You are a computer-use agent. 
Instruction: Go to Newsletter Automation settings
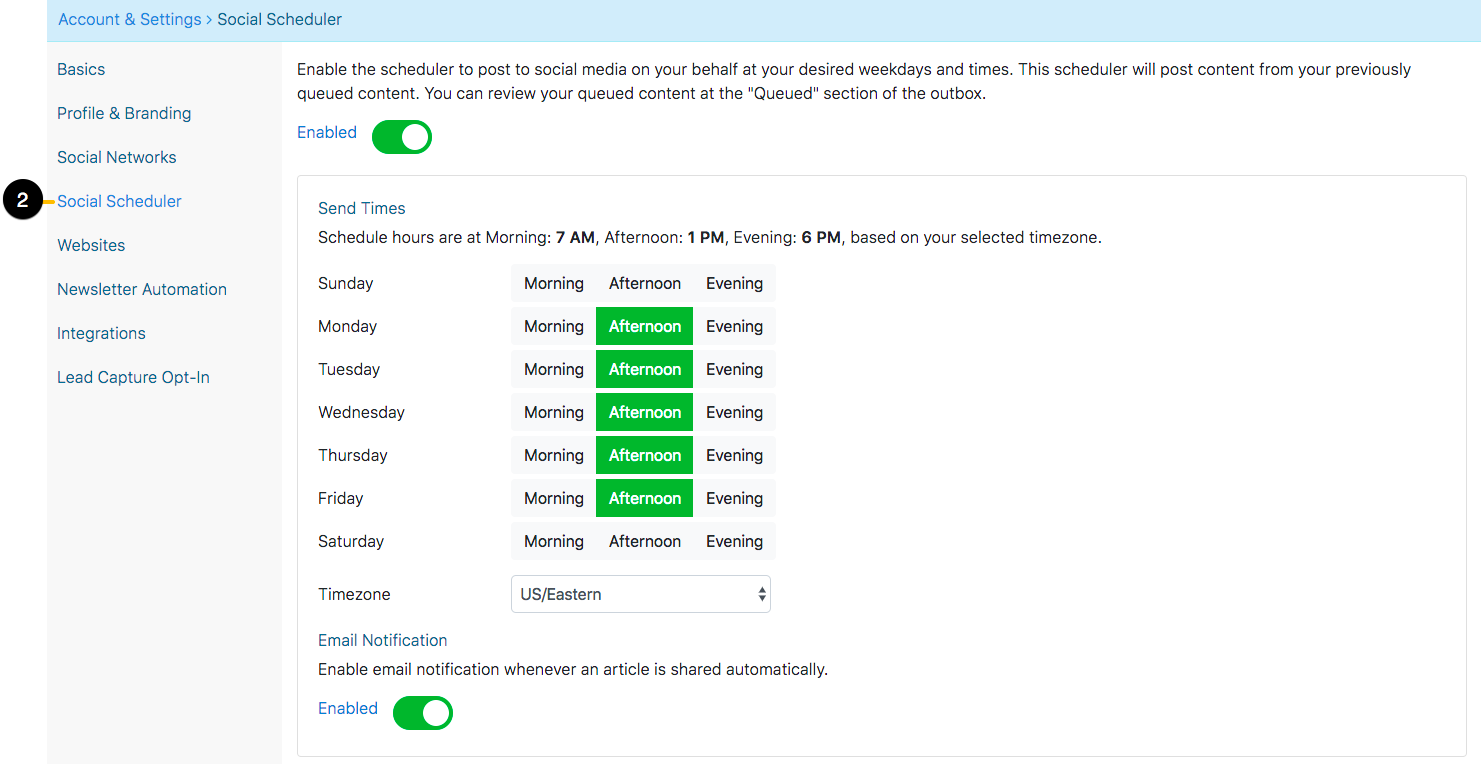point(141,289)
